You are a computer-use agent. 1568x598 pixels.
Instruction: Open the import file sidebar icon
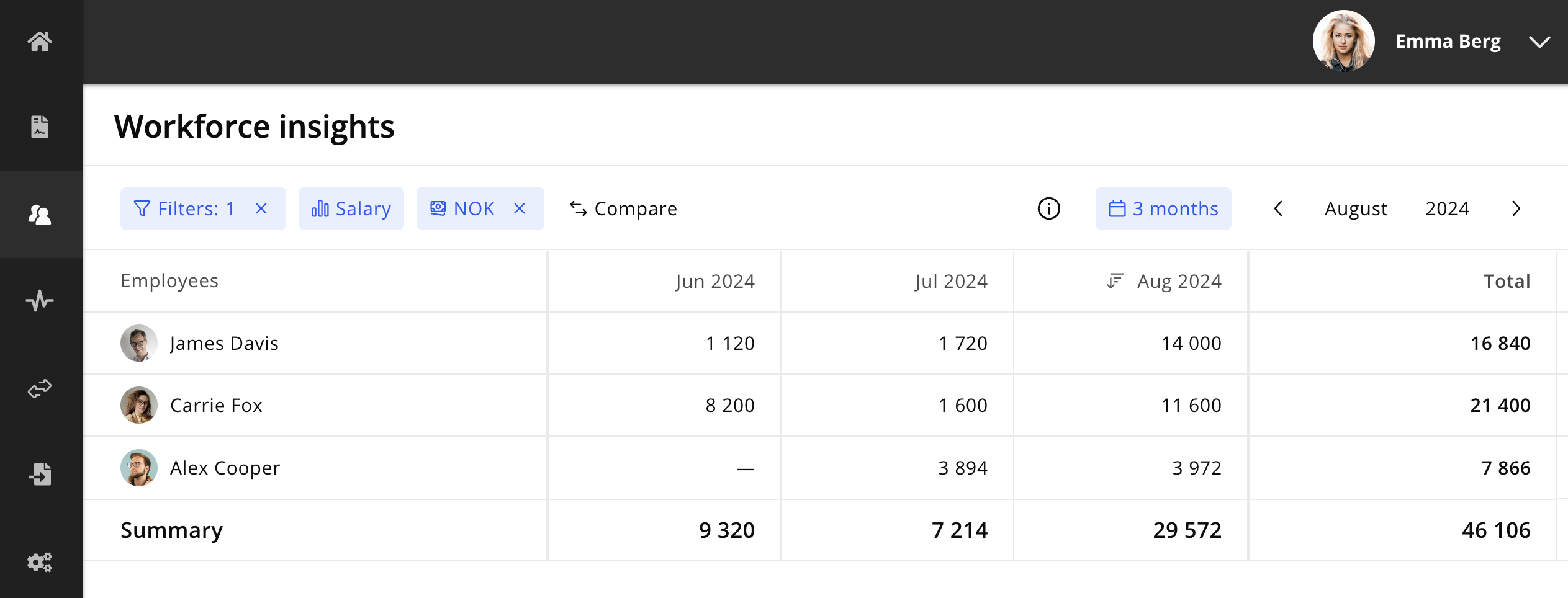(40, 475)
